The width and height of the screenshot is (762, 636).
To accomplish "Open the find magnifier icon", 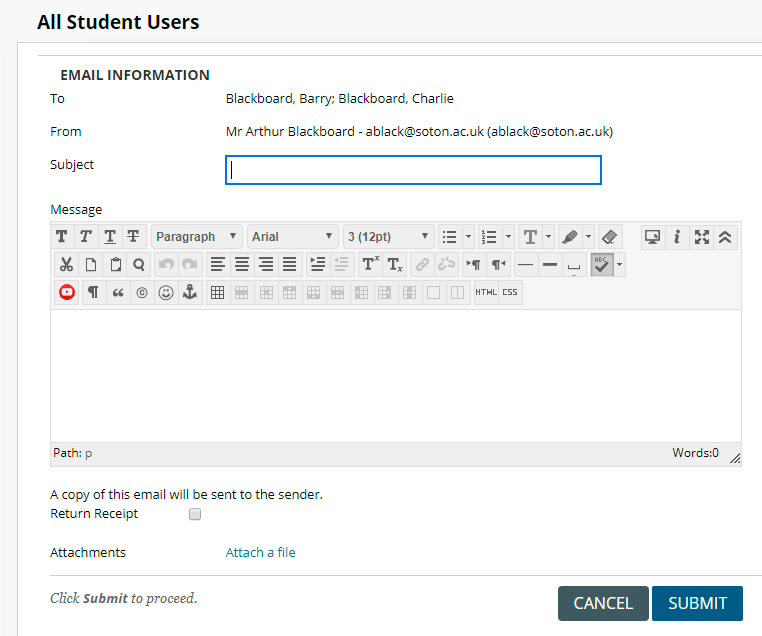I will coord(139,264).
